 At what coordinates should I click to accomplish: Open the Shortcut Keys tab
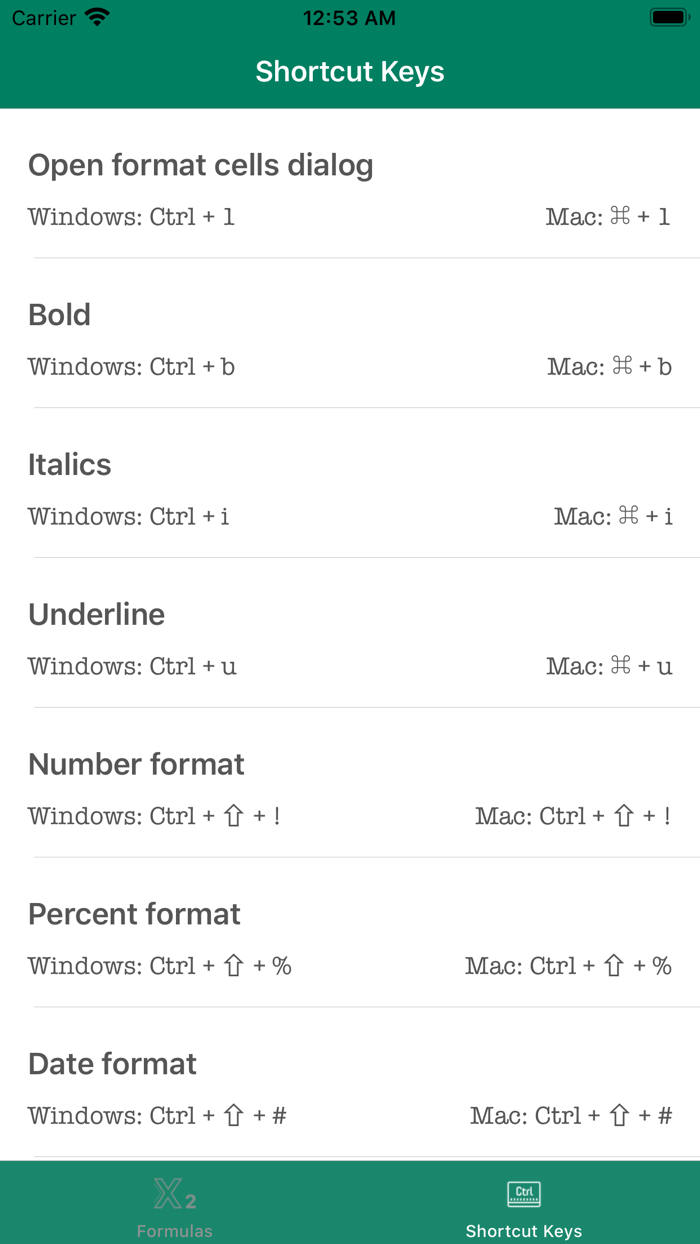coord(524,1205)
